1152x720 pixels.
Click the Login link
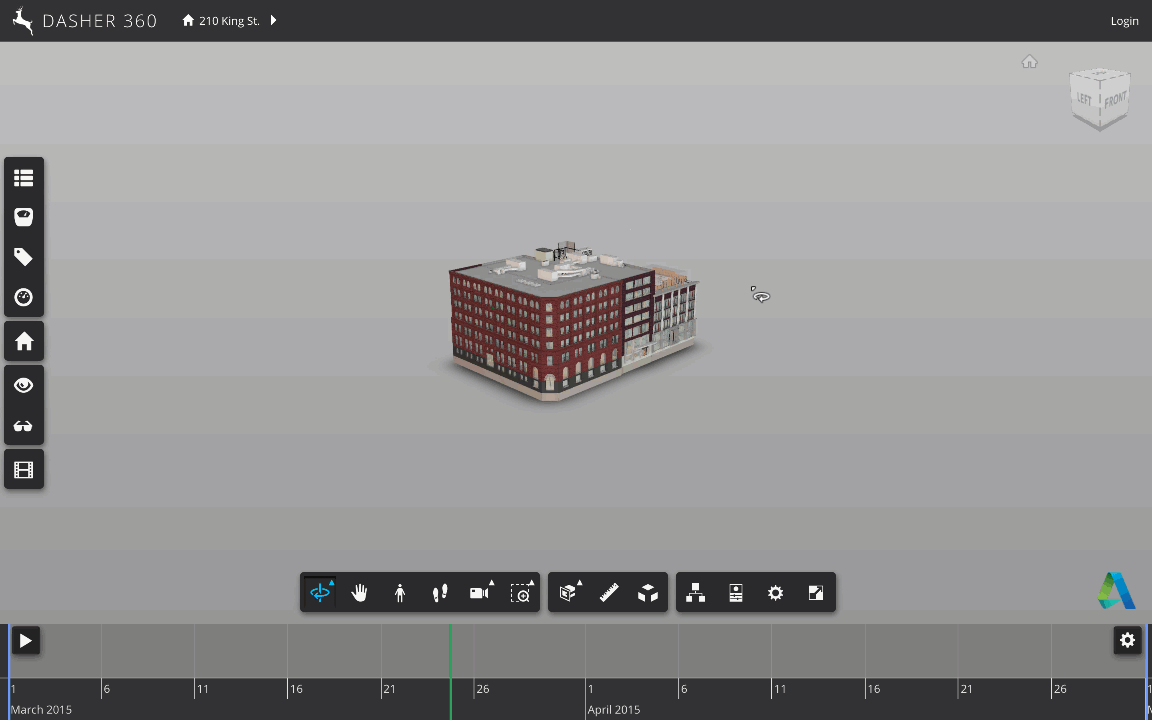(1124, 20)
